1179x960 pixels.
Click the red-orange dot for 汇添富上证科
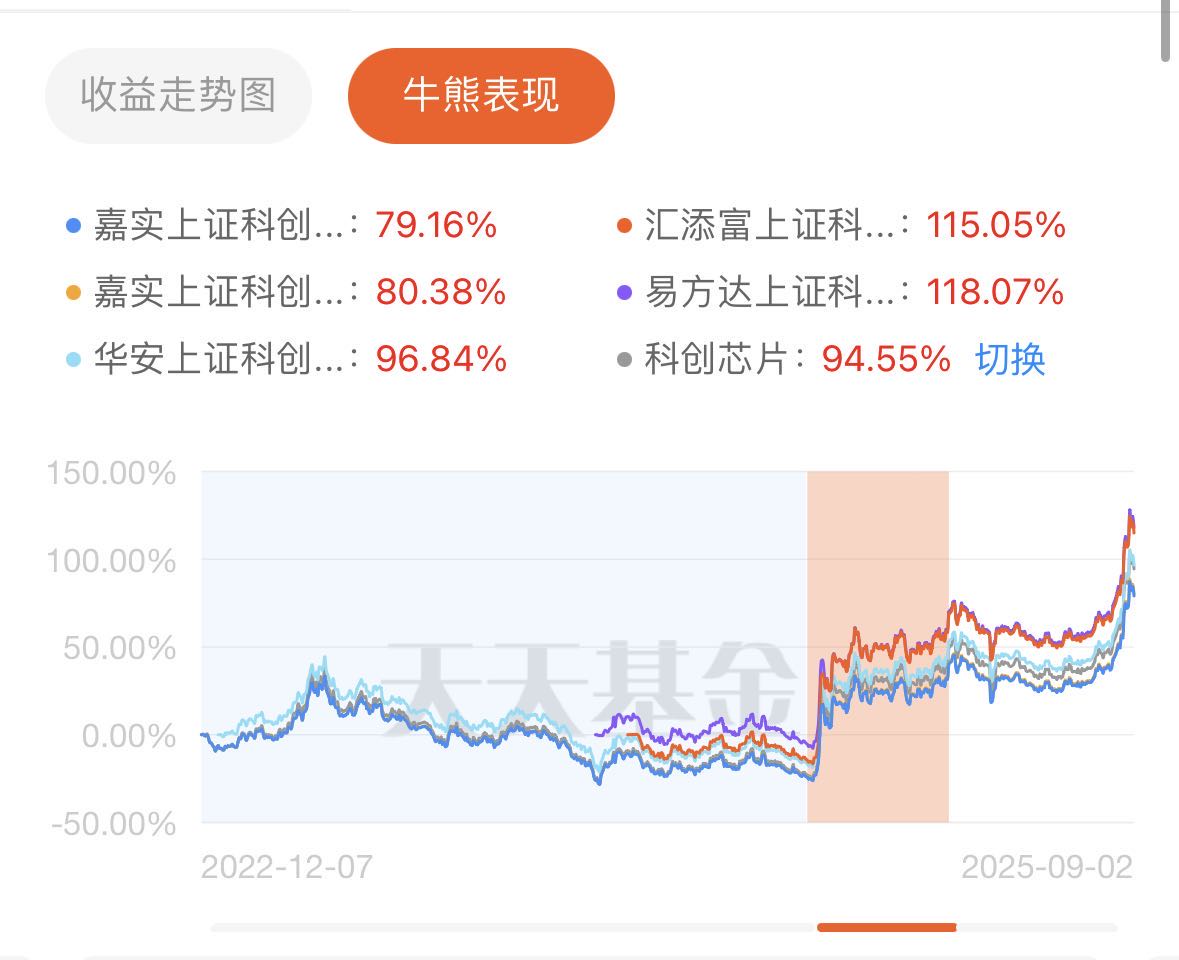[624, 226]
